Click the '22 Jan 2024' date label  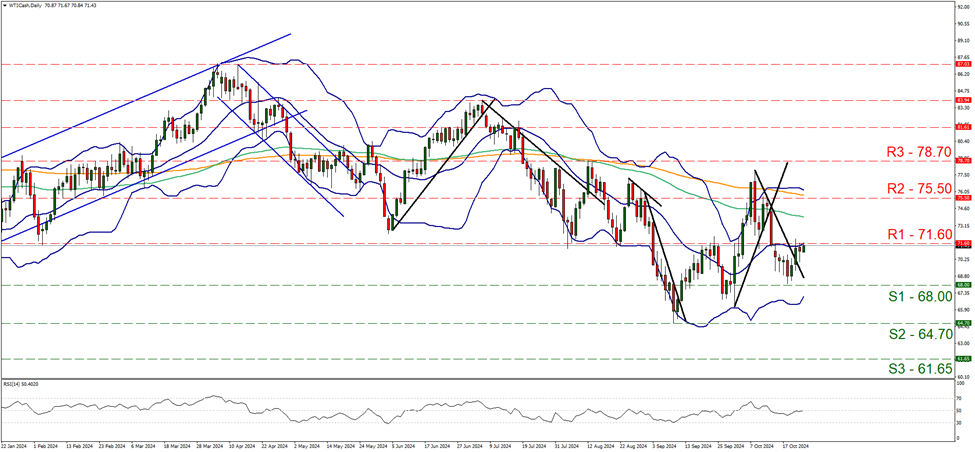[x=13, y=447]
